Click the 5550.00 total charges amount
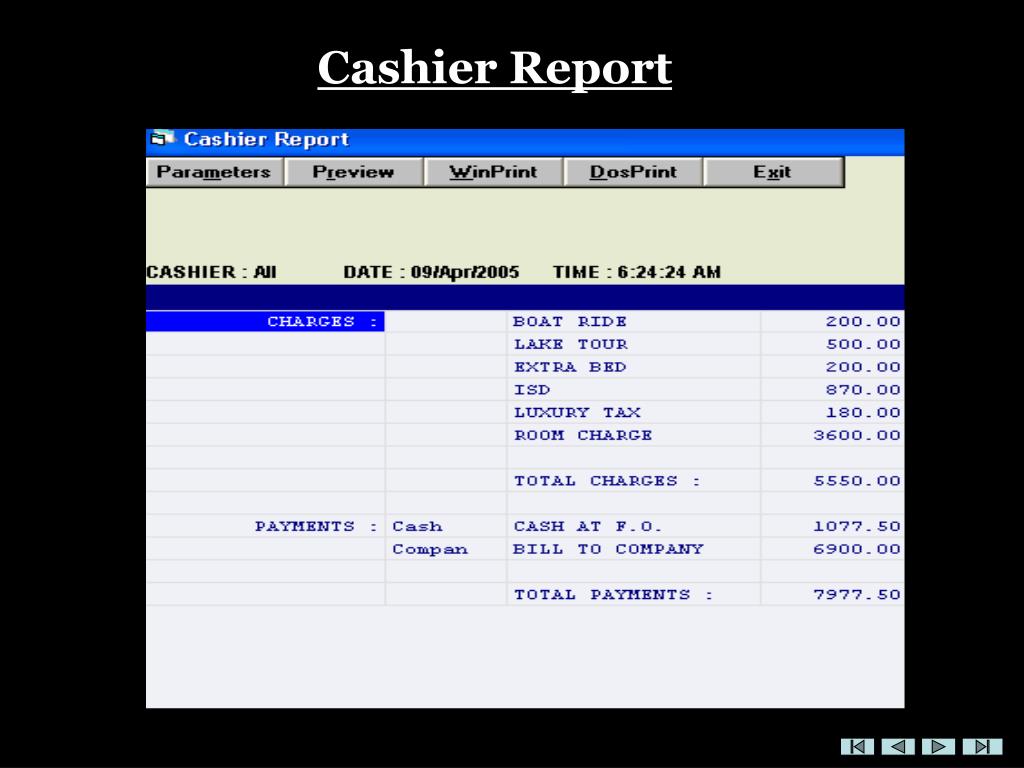Screen dimensions: 1024x768 coord(857,481)
